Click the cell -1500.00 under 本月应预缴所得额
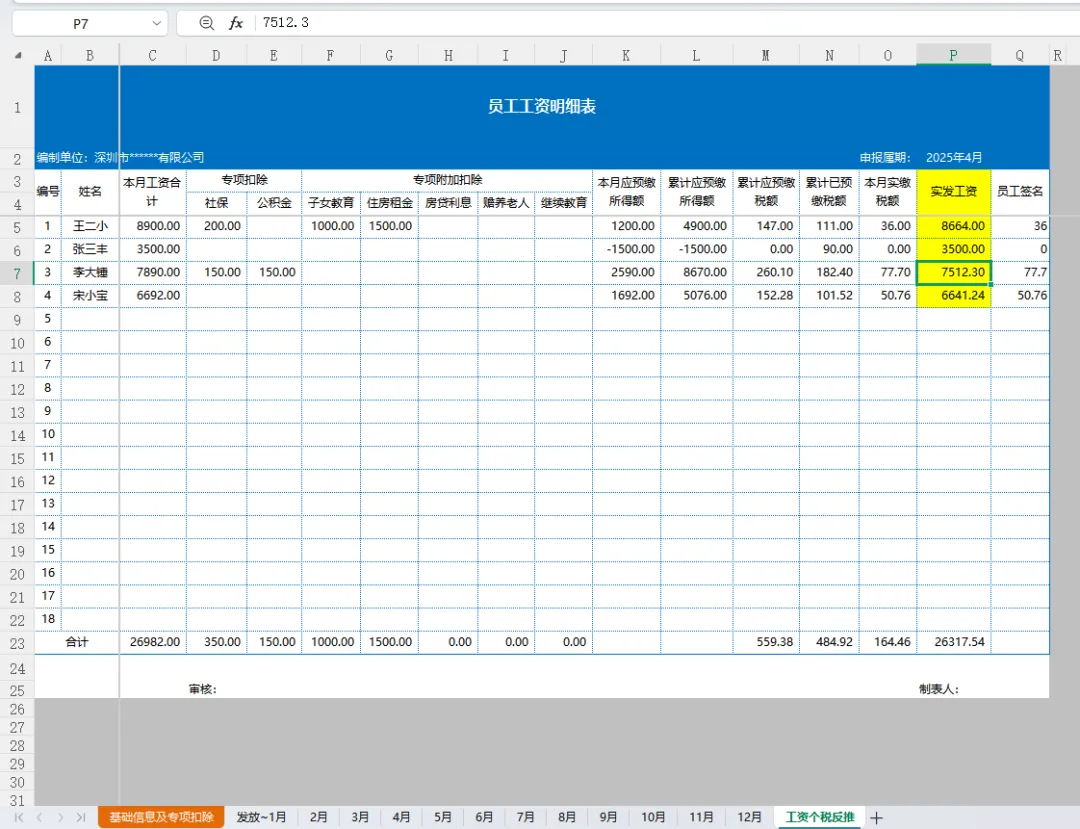The image size is (1080, 829). pyautogui.click(x=626, y=249)
